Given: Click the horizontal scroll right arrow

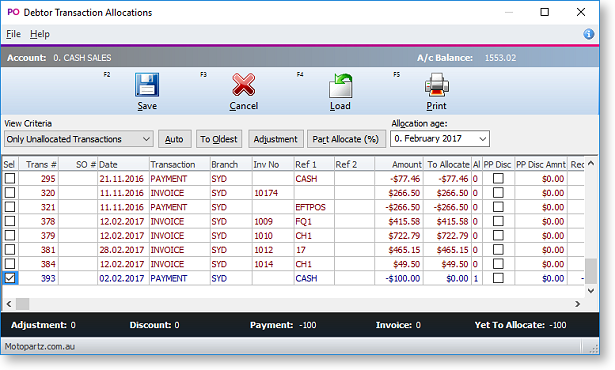Looking at the screenshot, I should tap(577, 304).
